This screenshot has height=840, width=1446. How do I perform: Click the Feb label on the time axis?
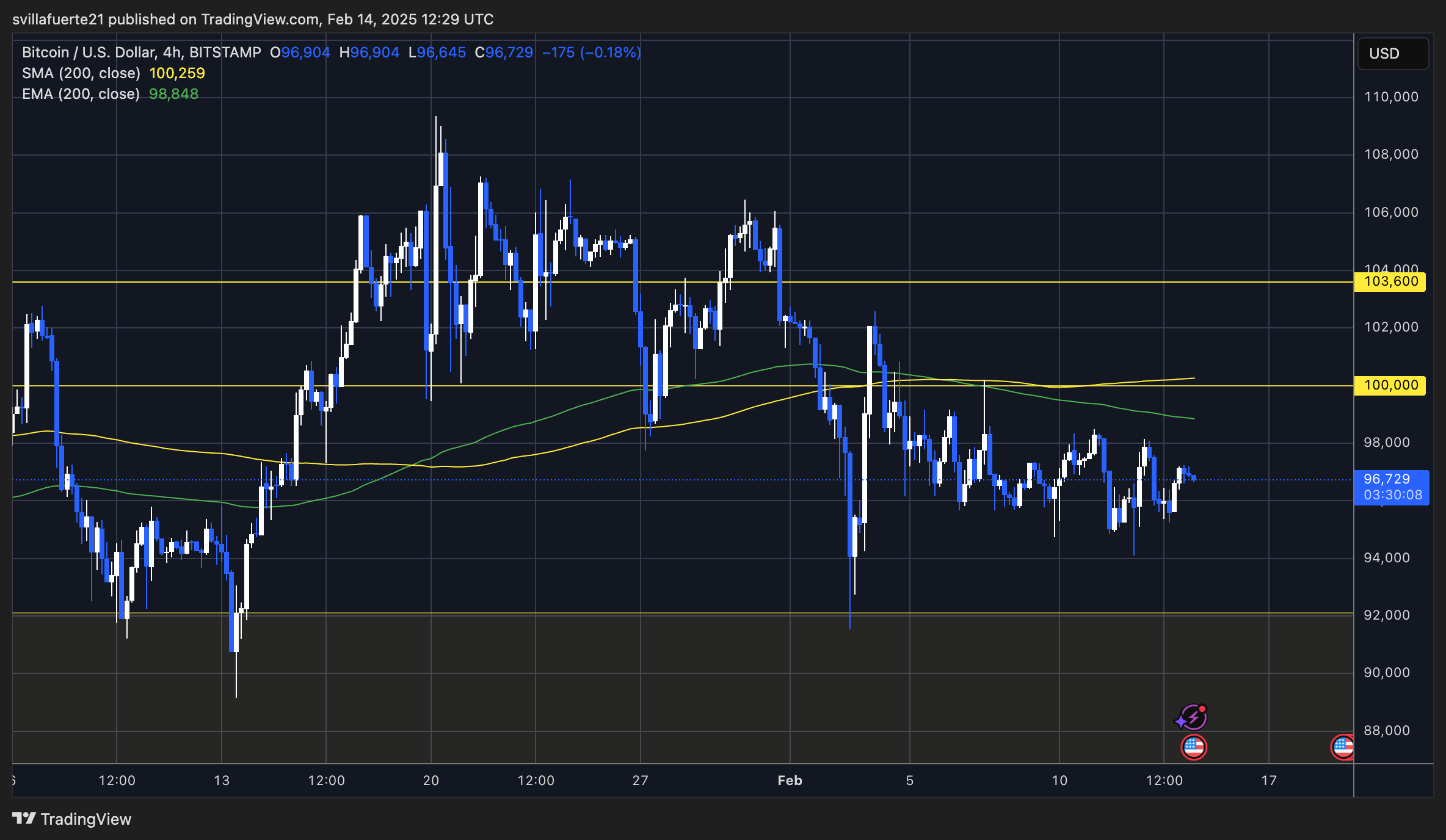pos(790,780)
